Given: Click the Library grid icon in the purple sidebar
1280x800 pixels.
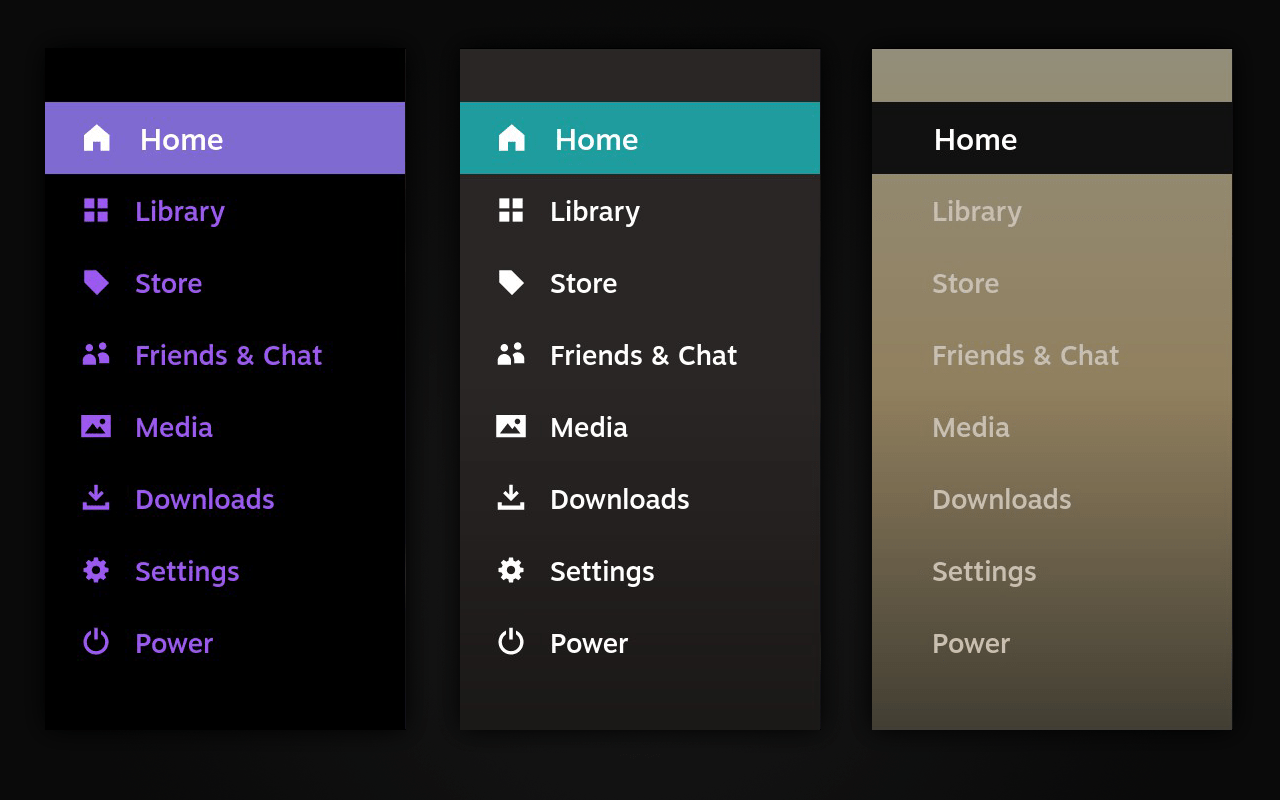Looking at the screenshot, I should pos(96,211).
